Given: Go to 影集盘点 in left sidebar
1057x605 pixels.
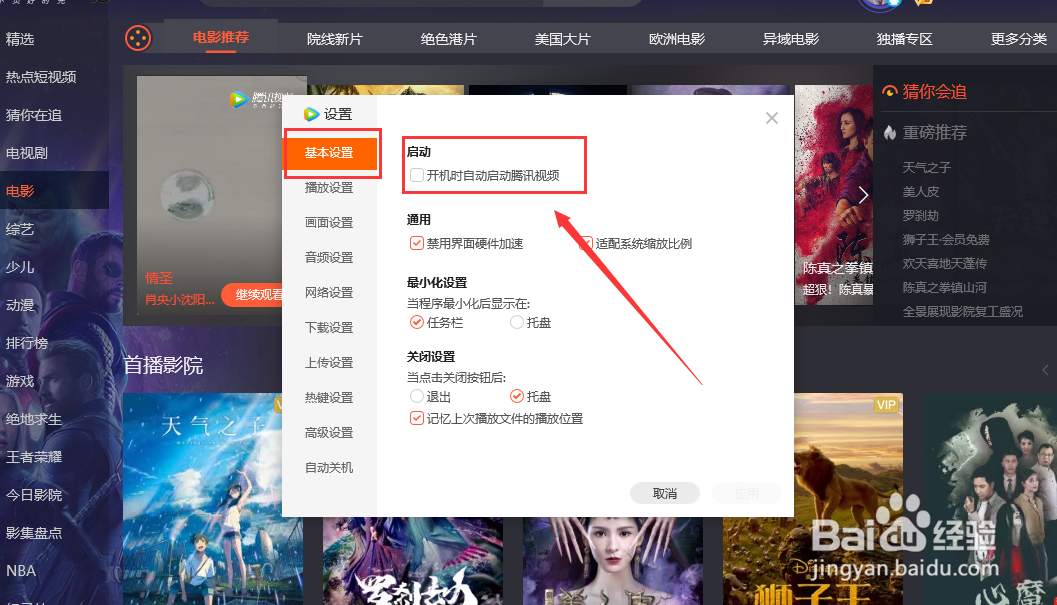Looking at the screenshot, I should (34, 533).
